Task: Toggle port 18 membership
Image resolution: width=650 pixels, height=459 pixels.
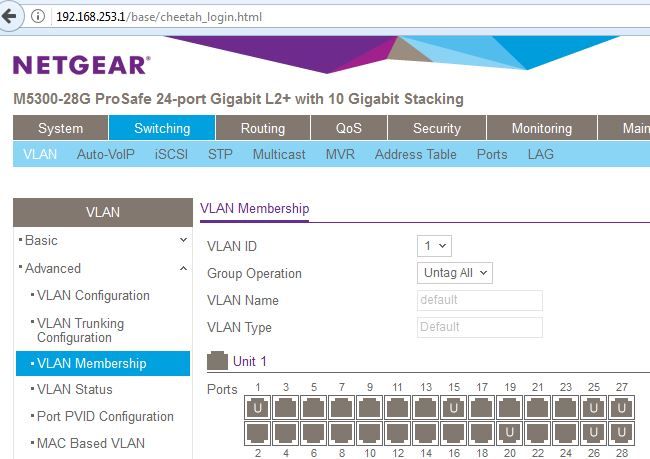Action: click(481, 432)
